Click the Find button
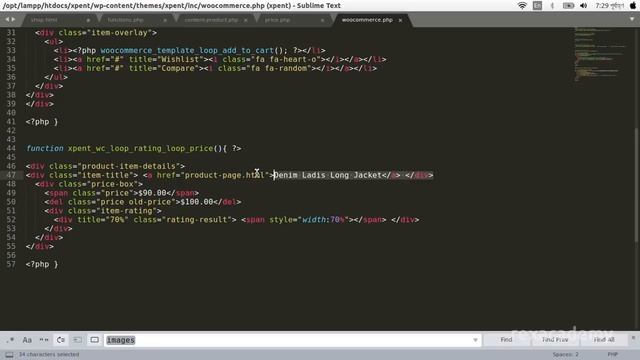Viewport: 640px width, 360px height. [506, 340]
